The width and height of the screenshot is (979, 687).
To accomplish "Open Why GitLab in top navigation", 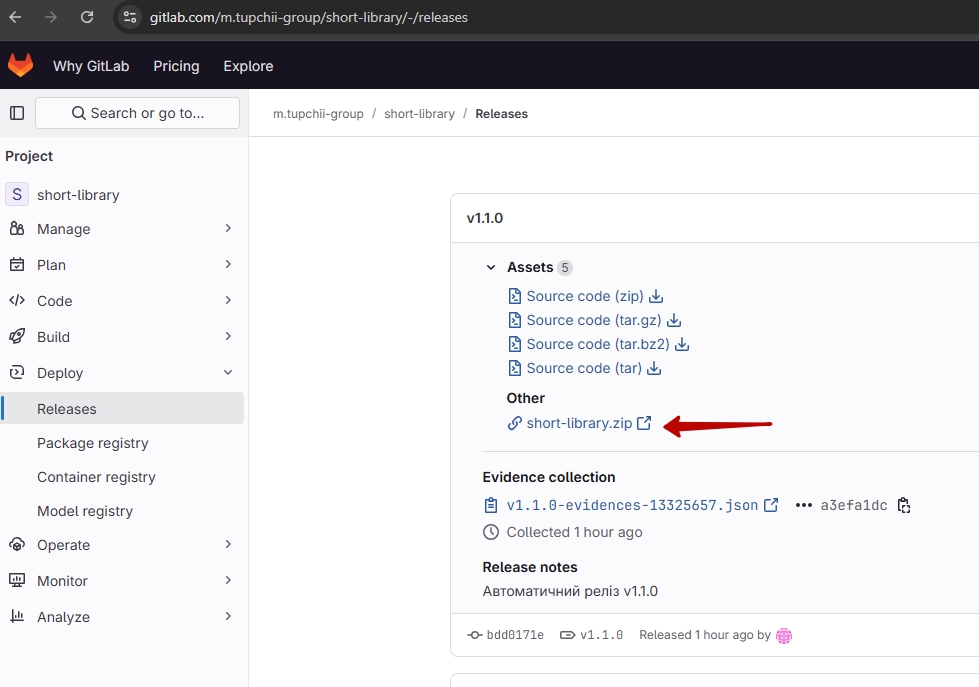I will coord(91,66).
